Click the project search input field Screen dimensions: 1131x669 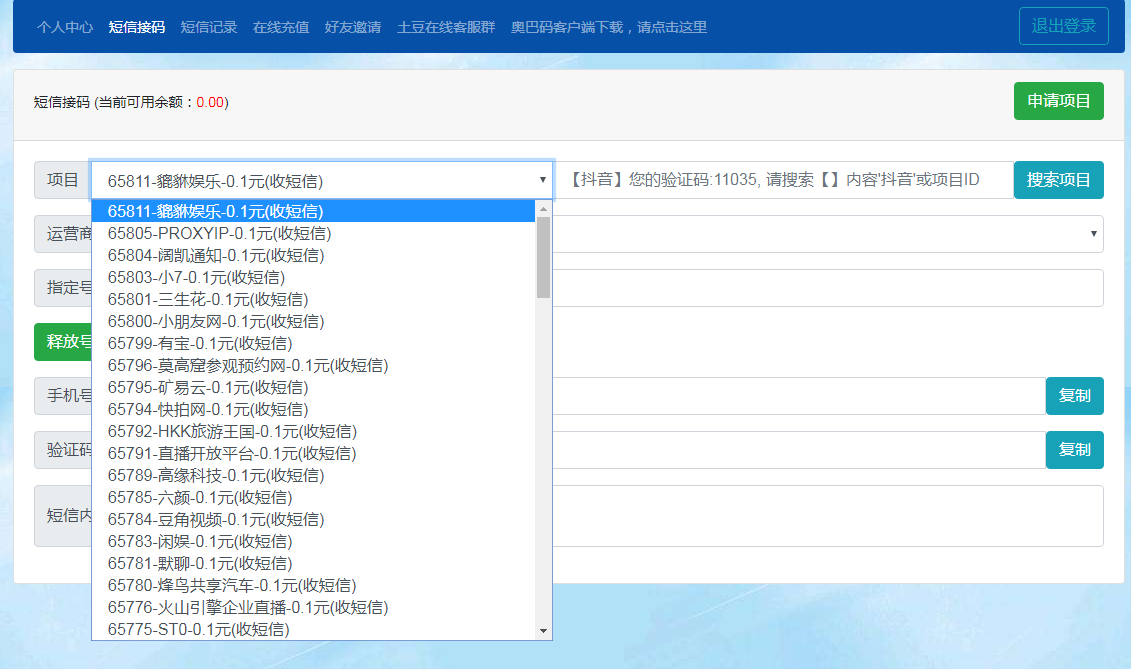[x=784, y=180]
